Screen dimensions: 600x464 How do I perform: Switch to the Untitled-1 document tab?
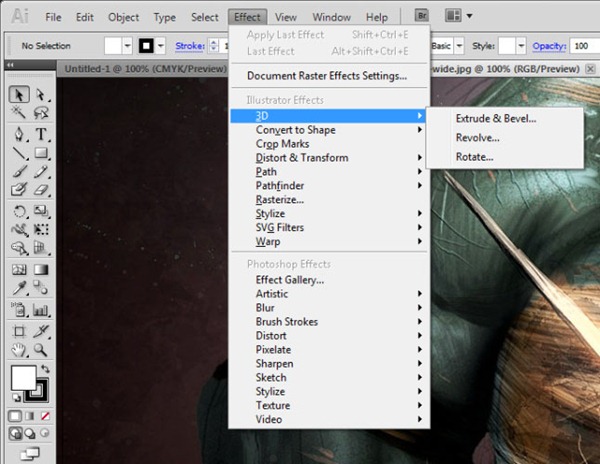click(x=145, y=69)
